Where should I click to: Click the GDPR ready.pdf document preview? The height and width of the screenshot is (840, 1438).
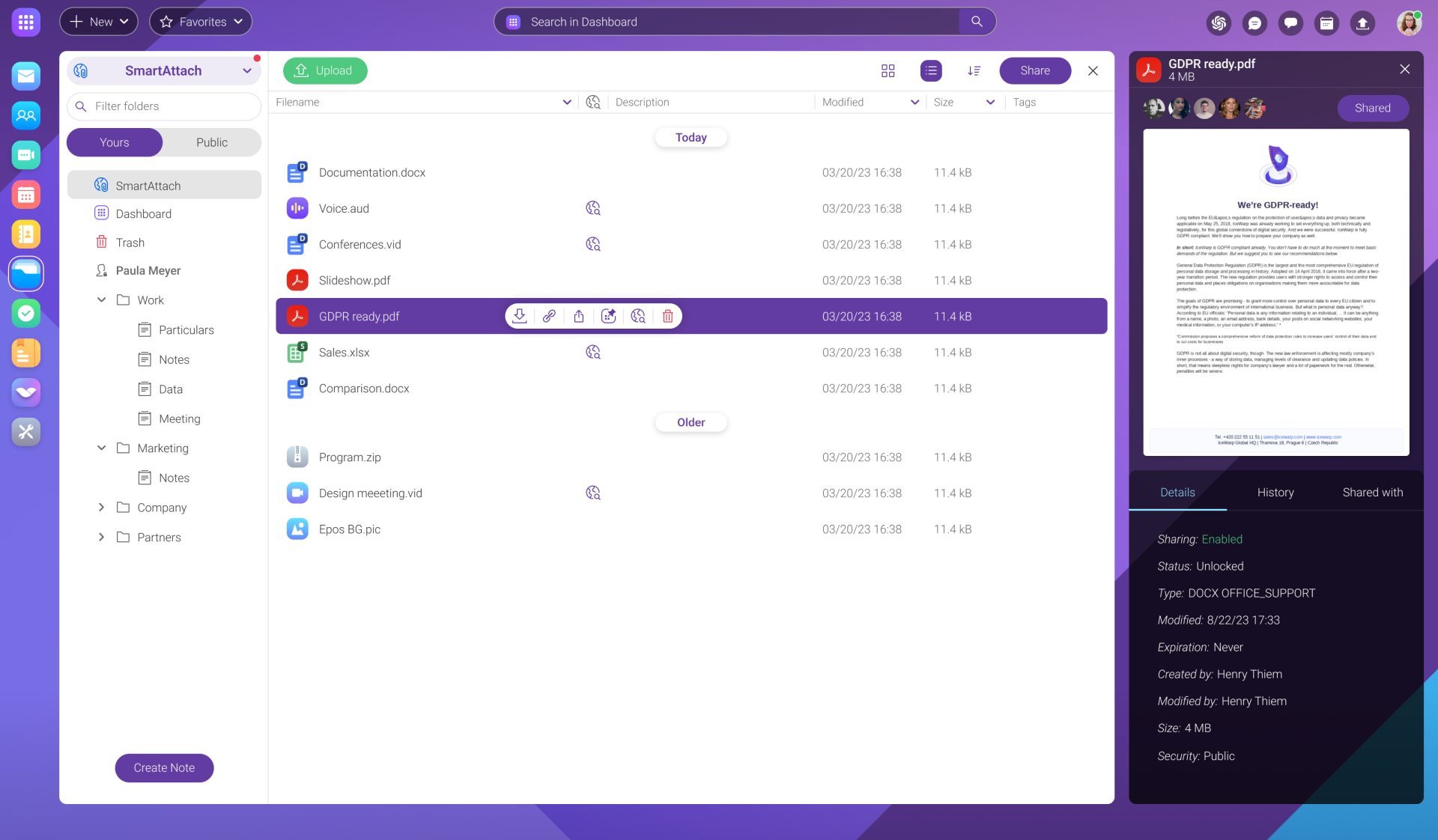point(1275,292)
